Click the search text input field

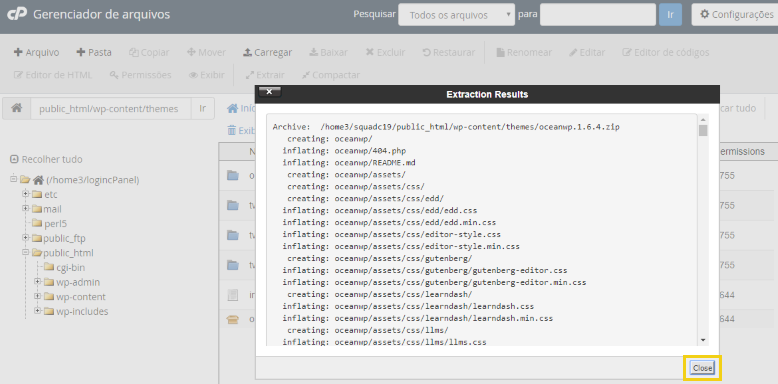pos(598,15)
